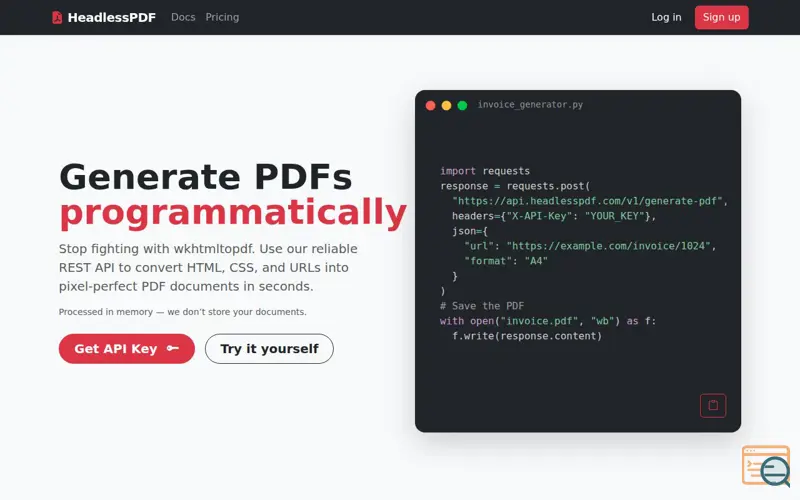Click the with open("invoice.pdf") line
Viewport: 800px width, 500px height.
548,321
